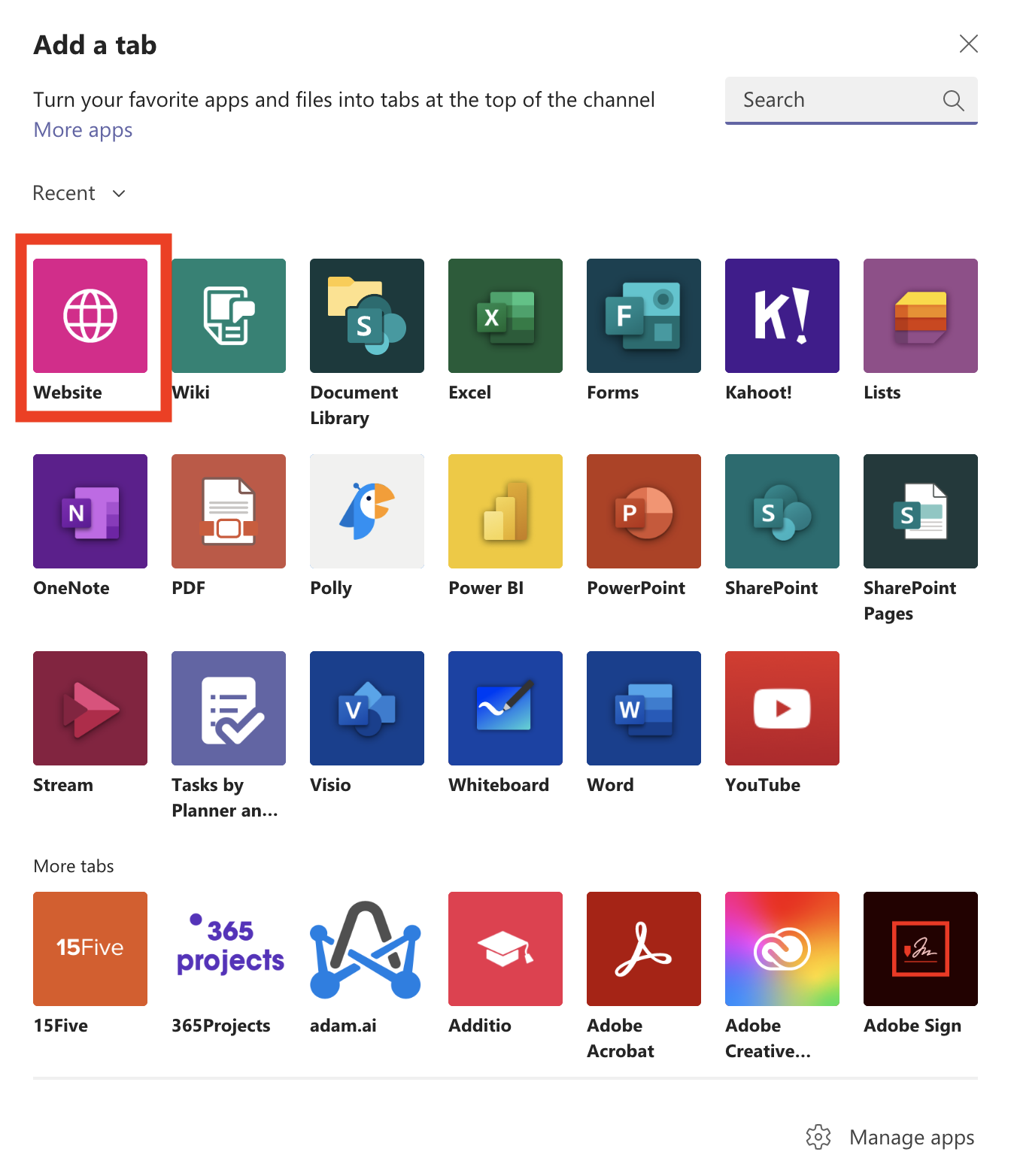Add the 15Five app
The image size is (1011, 1176).
[90, 949]
